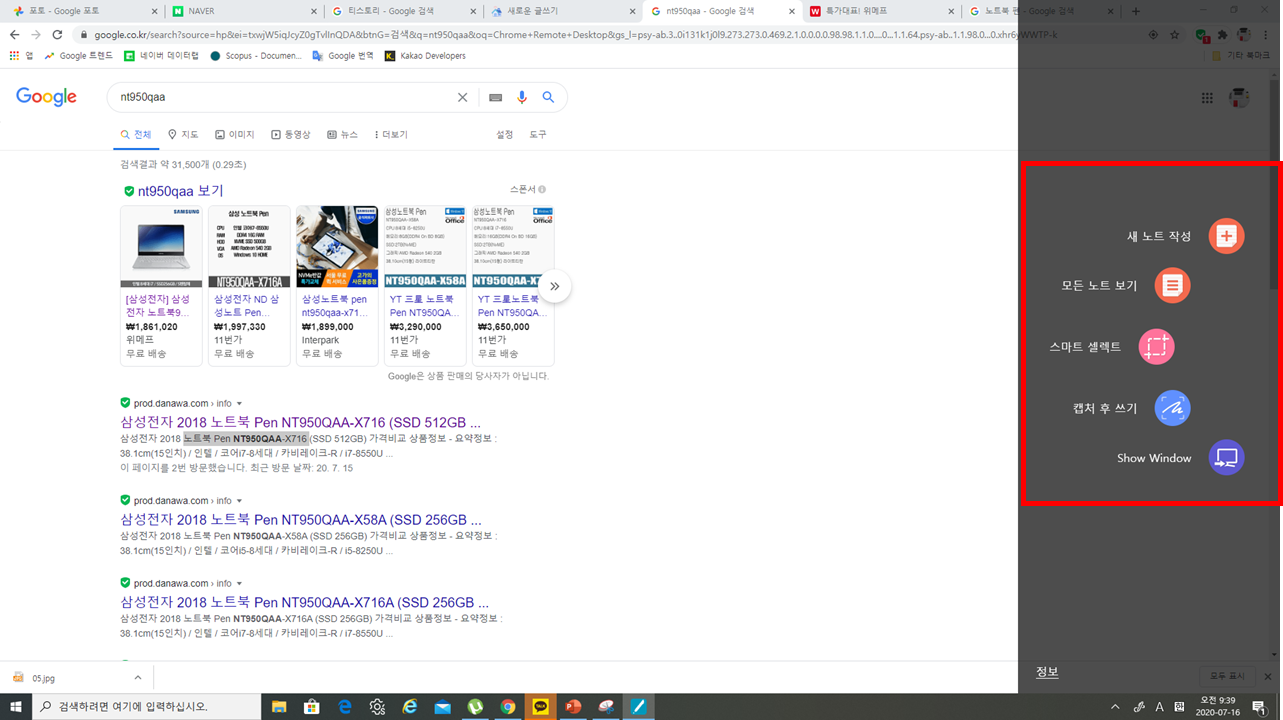Select the 이미지 search tab

click(x=235, y=134)
